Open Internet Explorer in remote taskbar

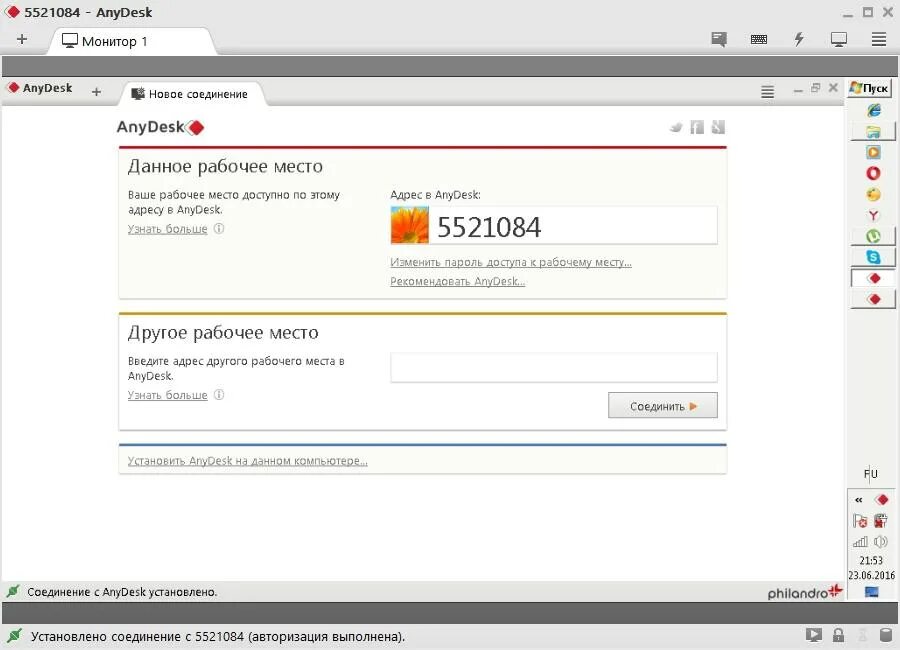pyautogui.click(x=874, y=110)
